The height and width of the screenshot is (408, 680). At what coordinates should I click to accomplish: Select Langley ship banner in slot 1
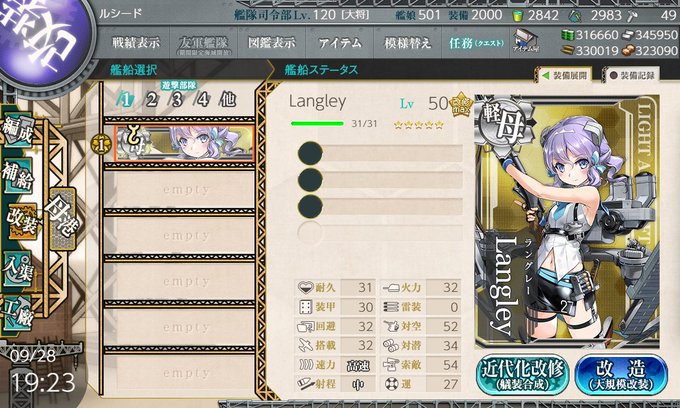point(184,143)
